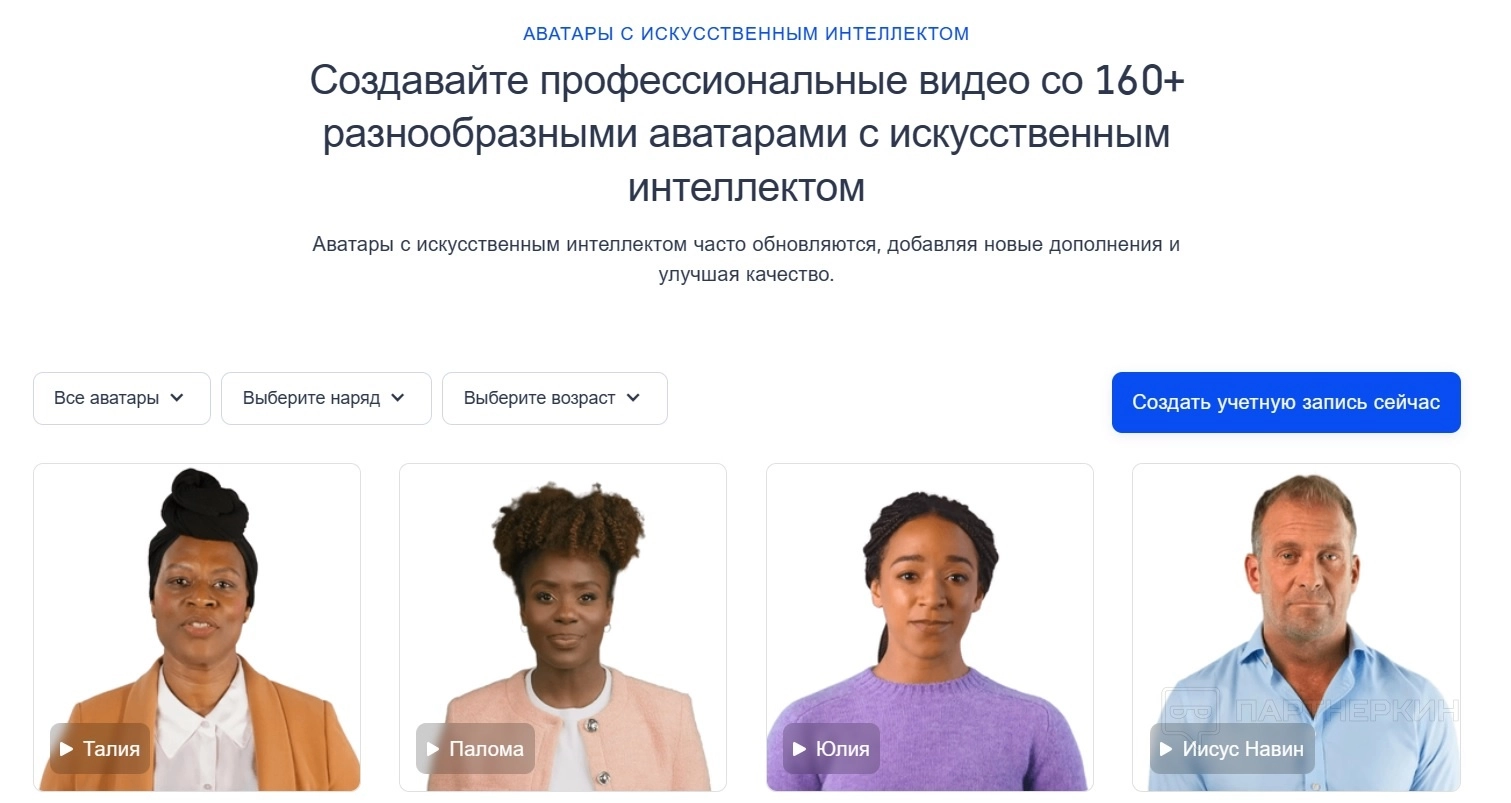Screen dimensions: 1511x803
Task: Choose Юлия's avatar photo in purple sweater
Action: 930,627
